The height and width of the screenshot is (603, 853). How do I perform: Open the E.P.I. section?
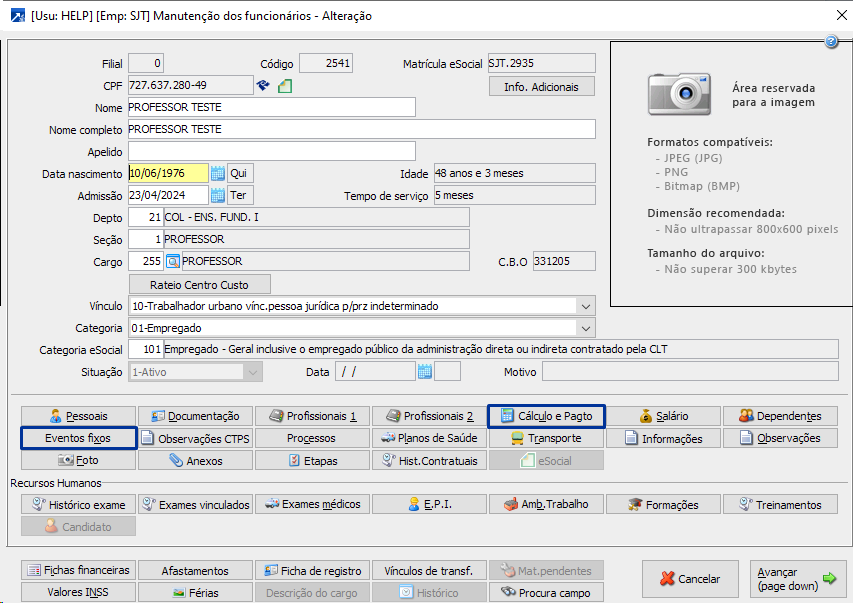tap(429, 504)
